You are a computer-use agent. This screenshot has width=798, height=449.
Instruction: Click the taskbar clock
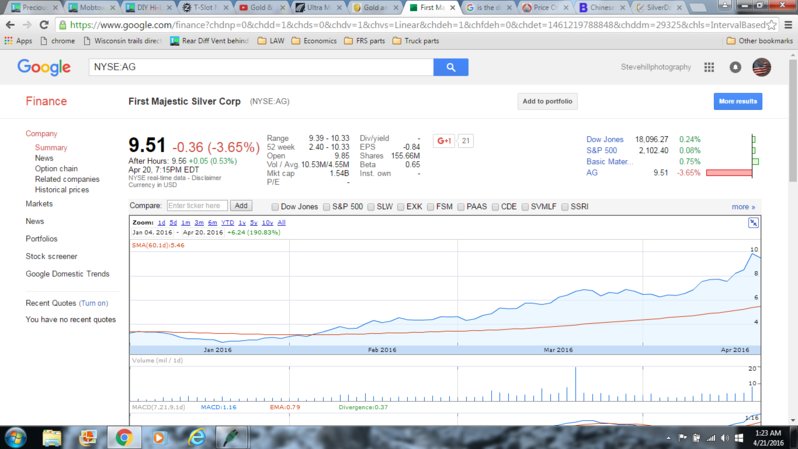click(768, 438)
